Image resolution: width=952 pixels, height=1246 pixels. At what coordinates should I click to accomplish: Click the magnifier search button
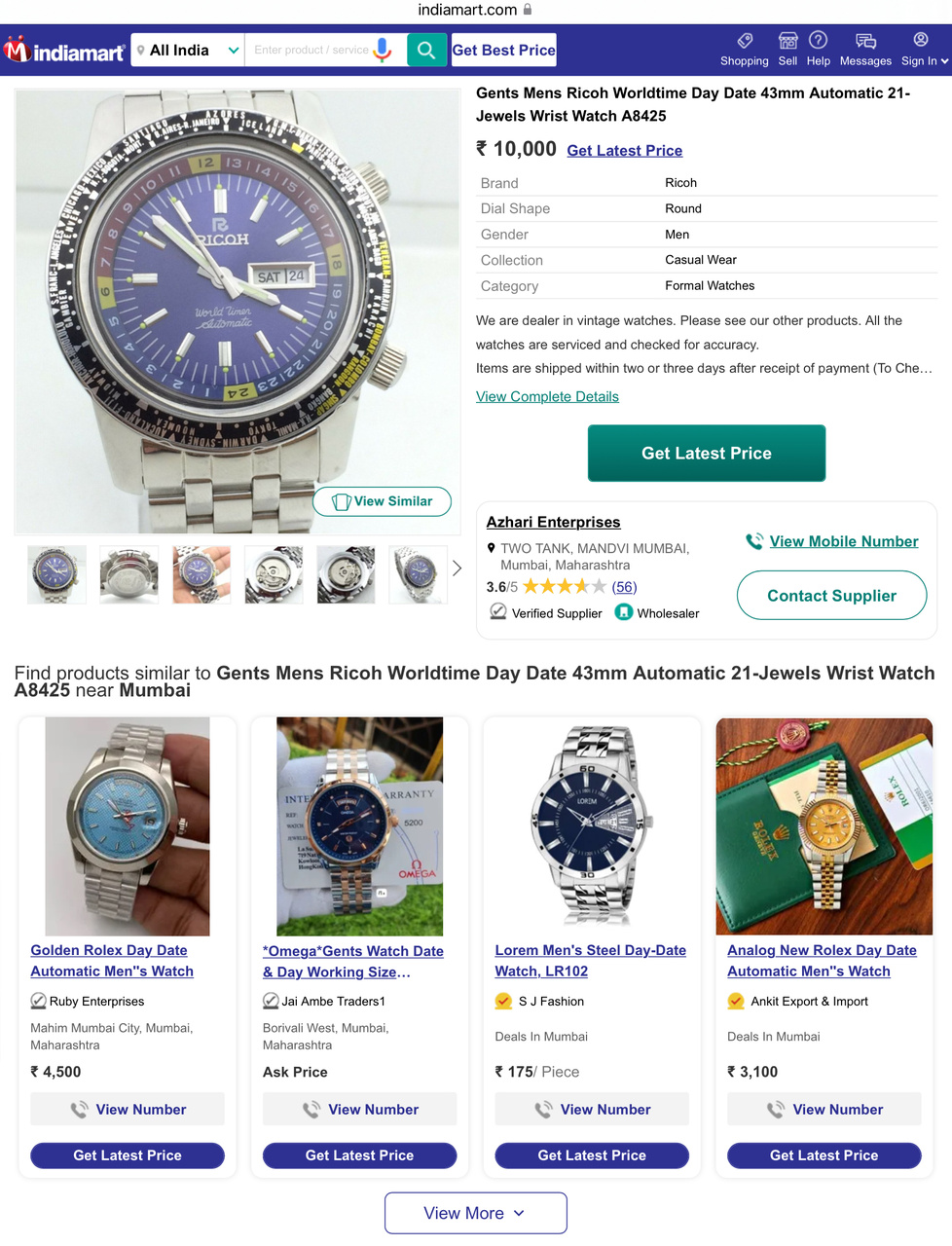426,50
